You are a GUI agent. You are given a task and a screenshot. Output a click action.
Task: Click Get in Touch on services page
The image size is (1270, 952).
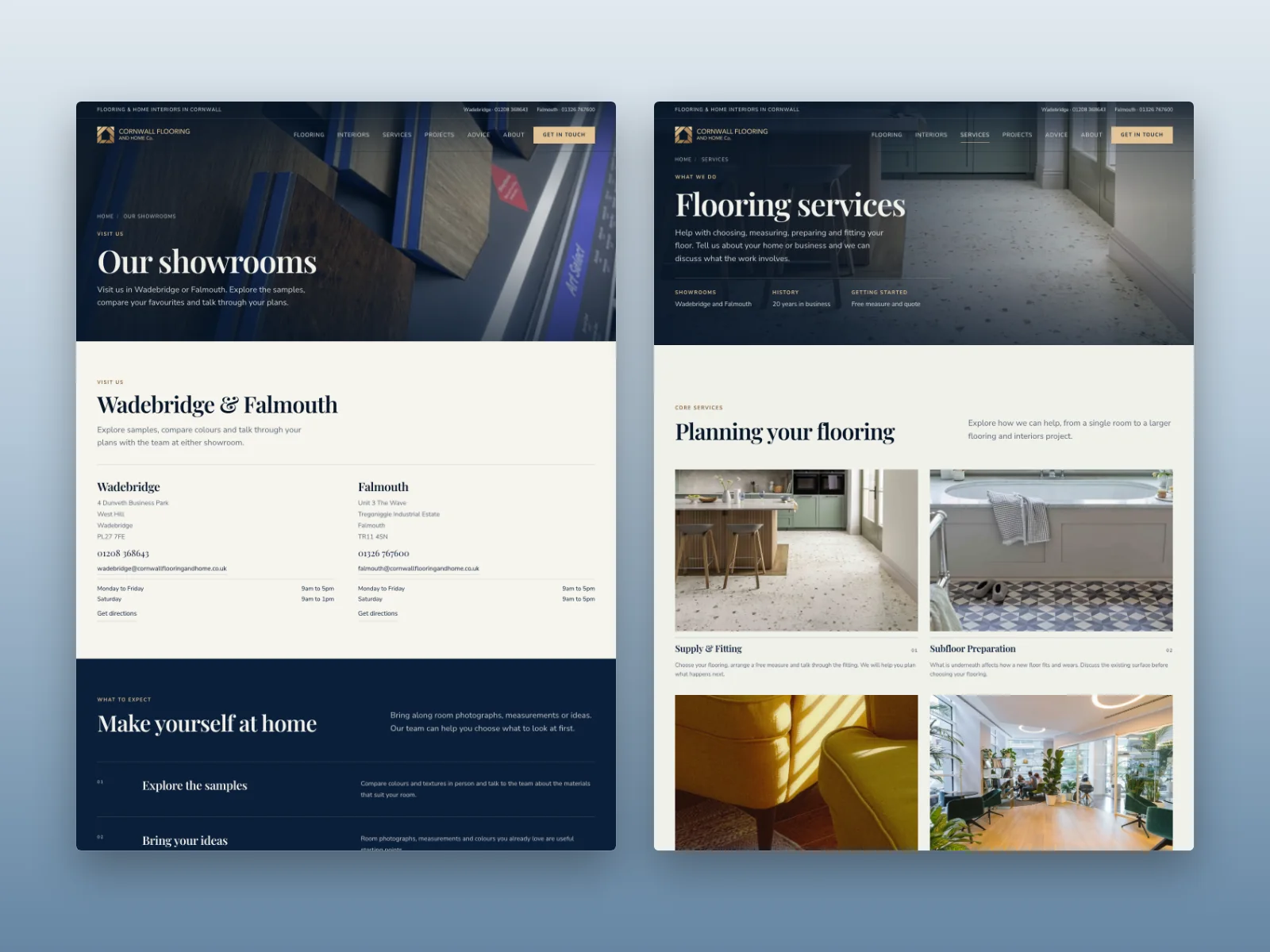click(1141, 135)
